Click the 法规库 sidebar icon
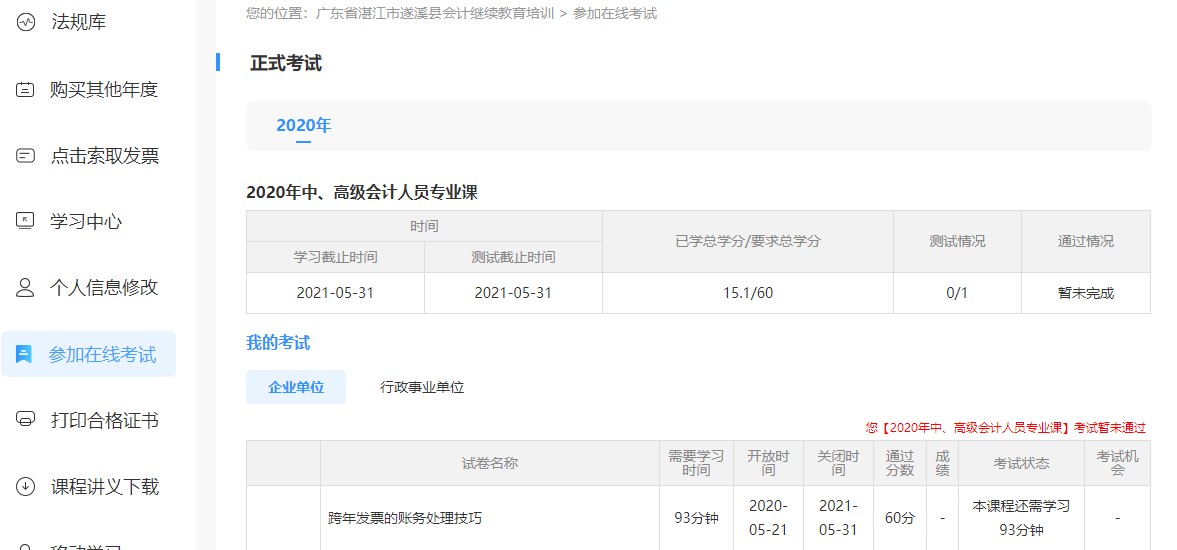The image size is (1177, 550). (x=26, y=23)
